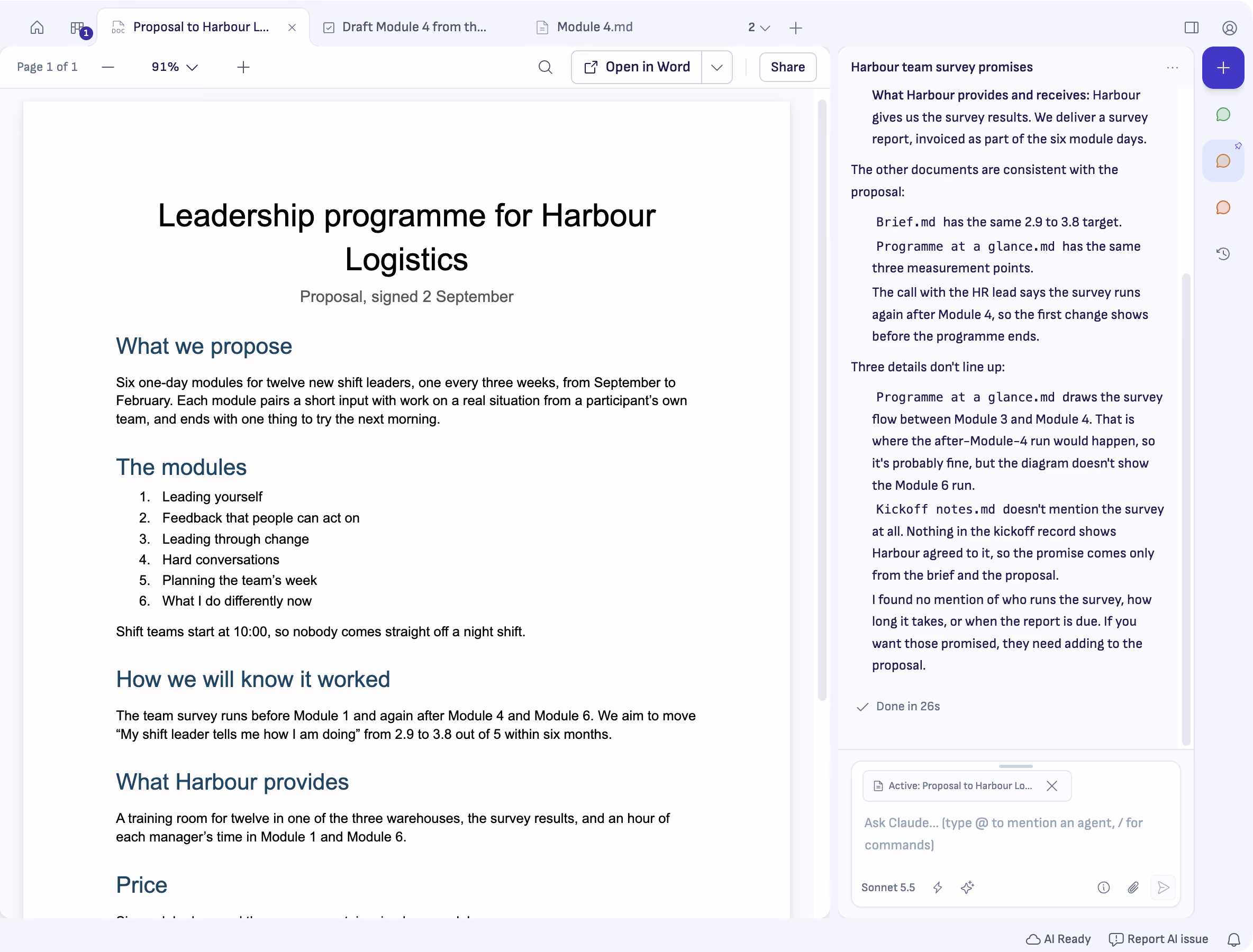The width and height of the screenshot is (1253, 952).
Task: Expand the Open in Word dropdown arrow
Action: click(x=716, y=67)
